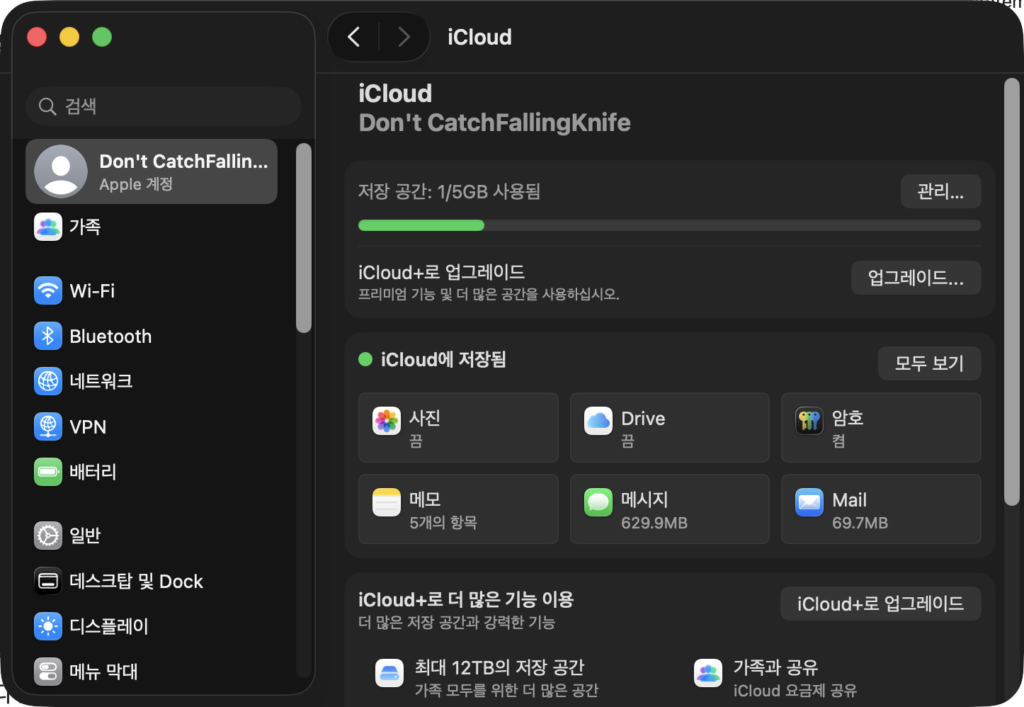Click the iCloud Drive cloud icon
Viewport: 1024px width, 707px height.
(598, 420)
